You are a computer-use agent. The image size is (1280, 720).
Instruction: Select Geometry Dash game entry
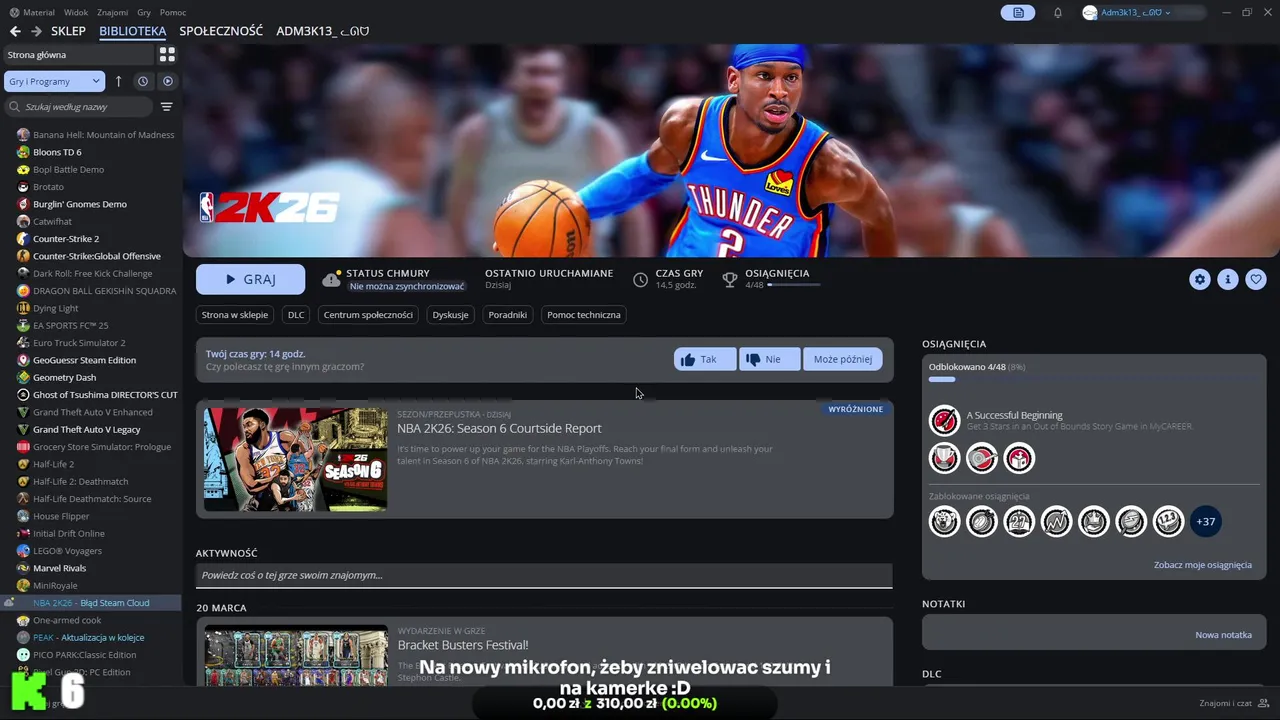tap(64, 378)
